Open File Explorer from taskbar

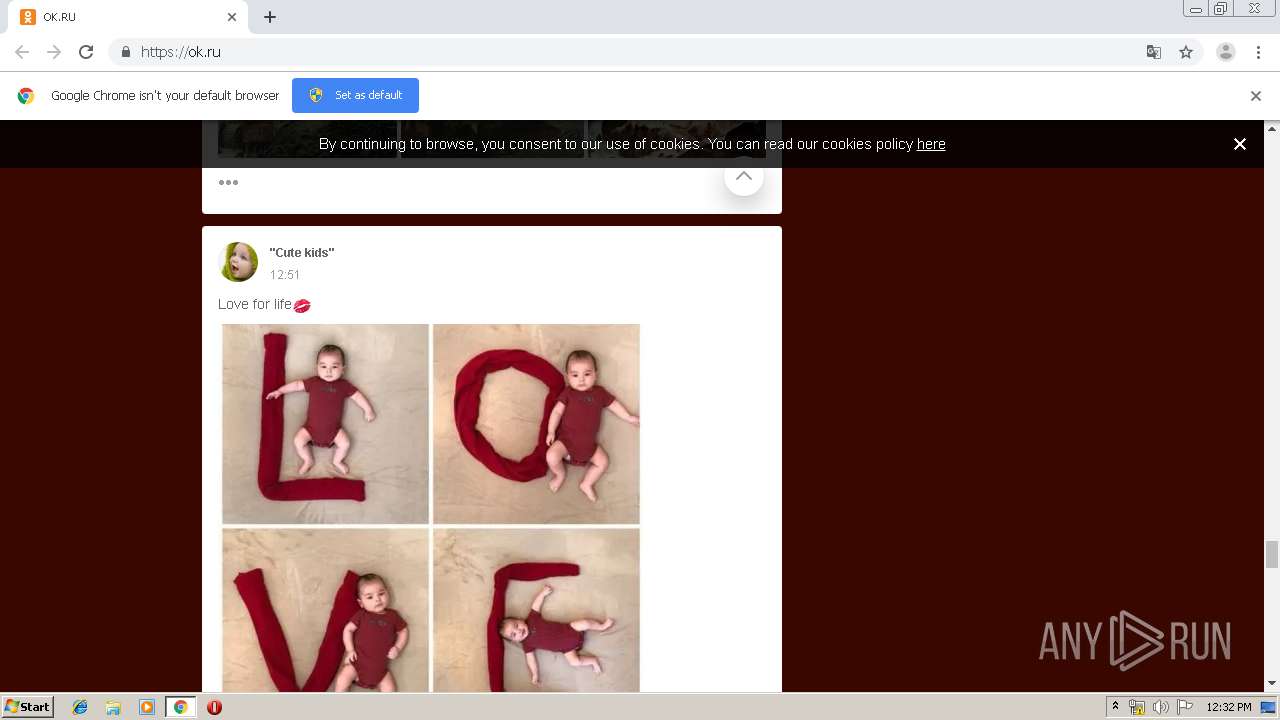click(113, 707)
